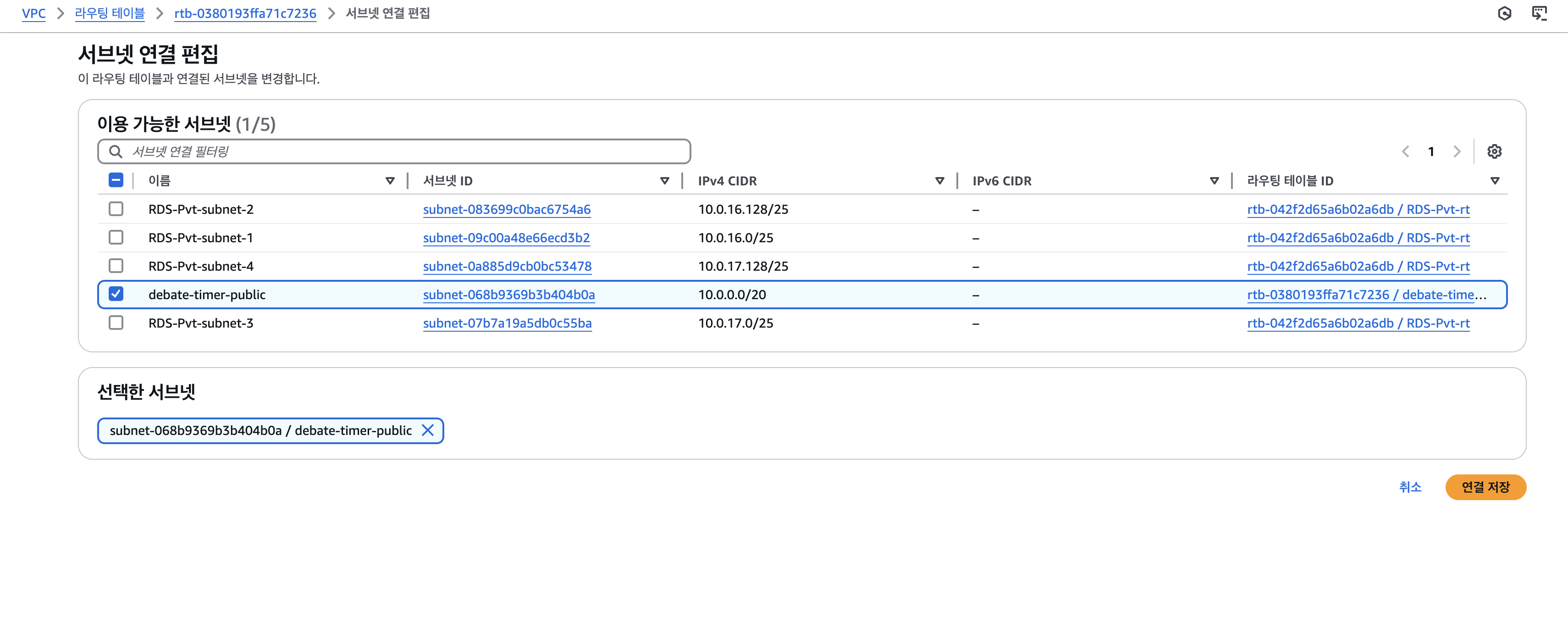Uncheck the debate-timer-public subnet
Screen dimensions: 1568x635
pyautogui.click(x=116, y=295)
